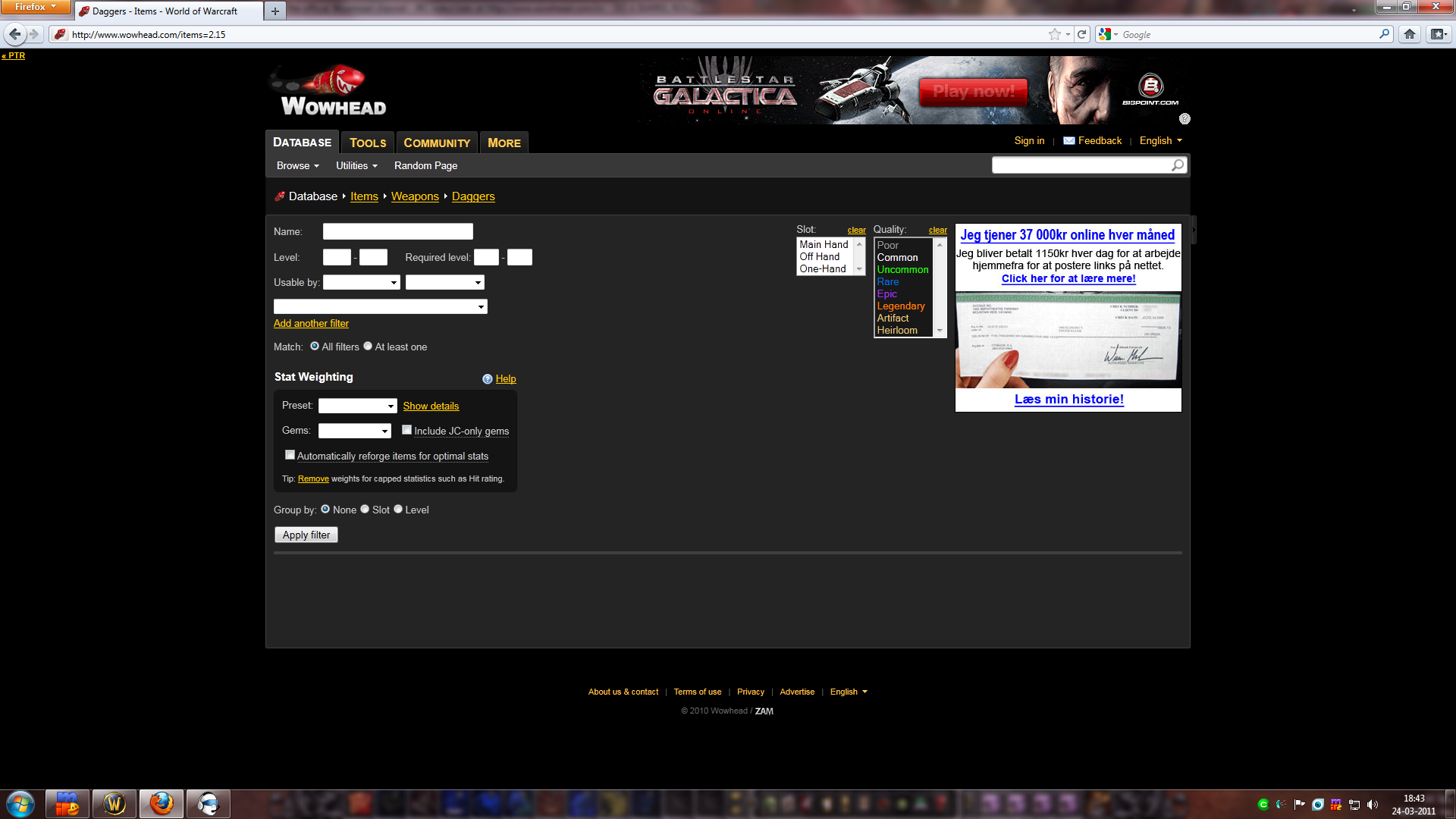Open the Community tab
Viewport: 1456px width, 819px height.
tap(437, 143)
